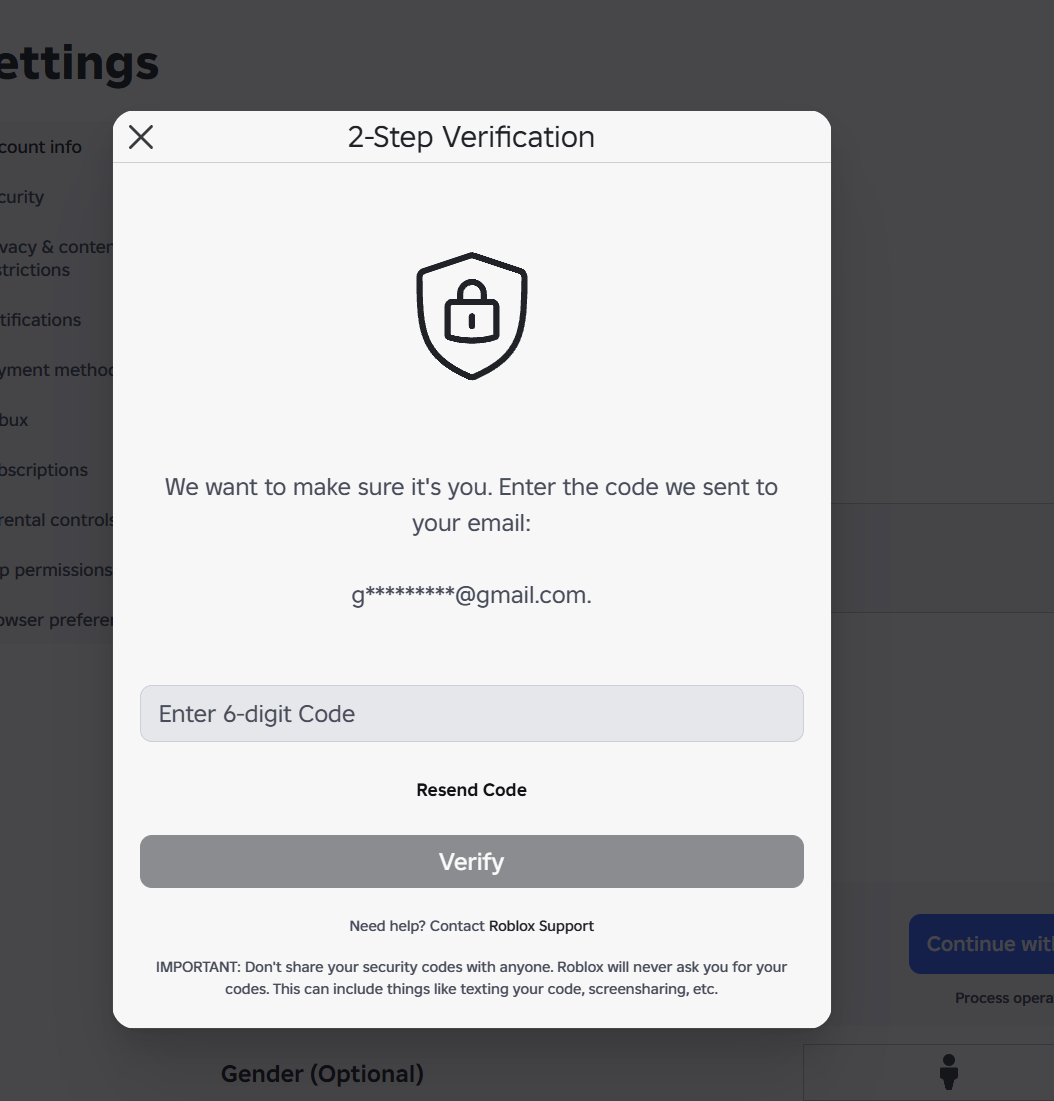
Task: Open the App permissions tab
Action: click(56, 569)
